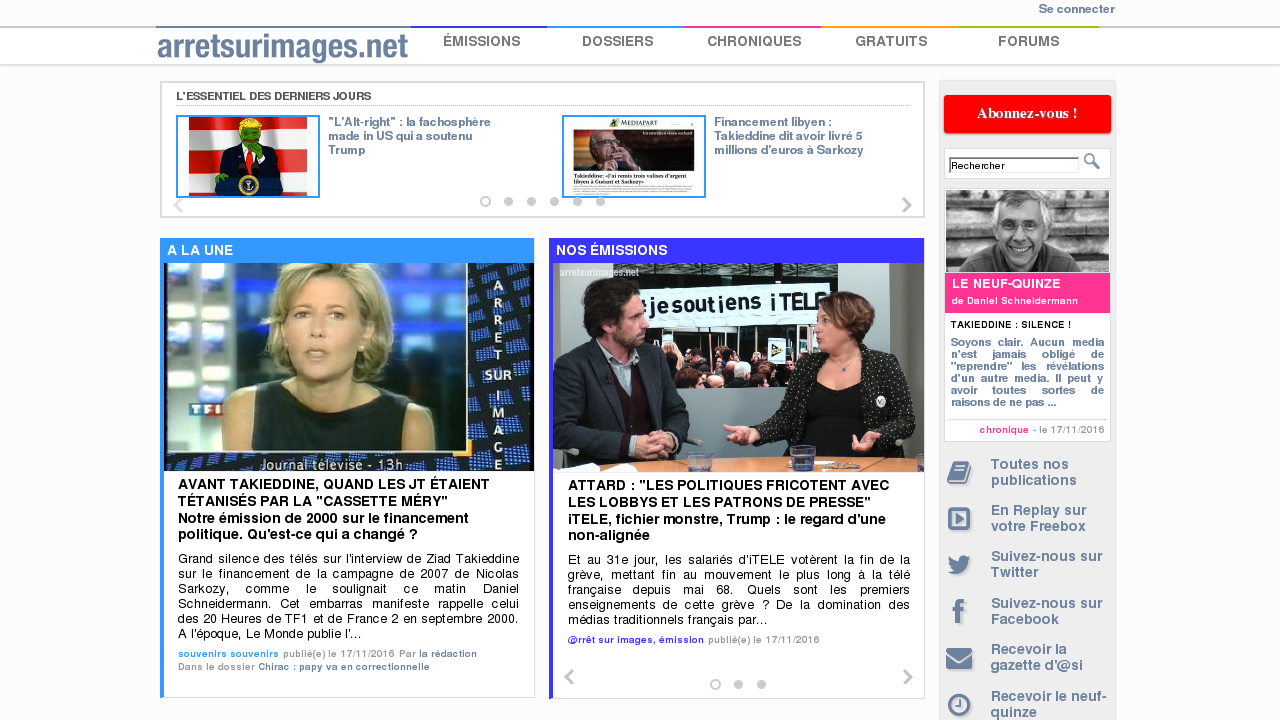Viewport: 1280px width, 720px height.
Task: Click Suivez-nous sur Twitter text
Action: (1047, 564)
